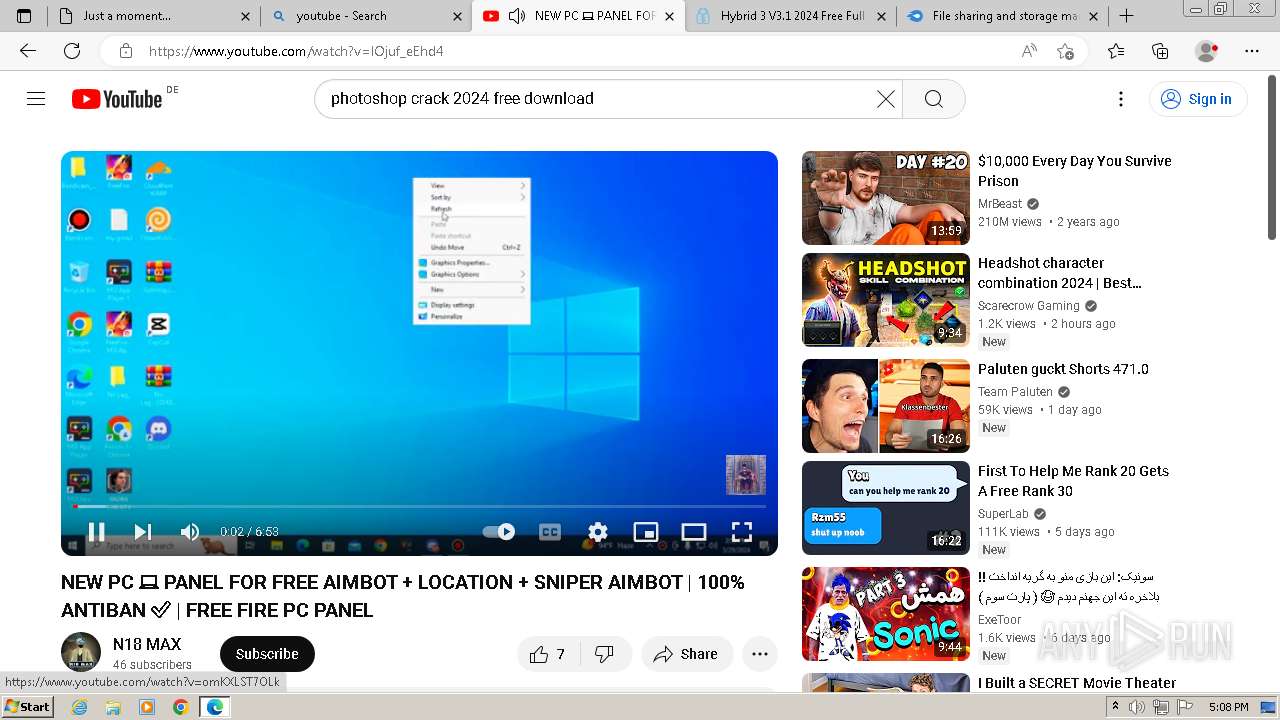Viewport: 1280px width, 720px height.
Task: Subscribe to N18 MAX channel
Action: point(267,653)
